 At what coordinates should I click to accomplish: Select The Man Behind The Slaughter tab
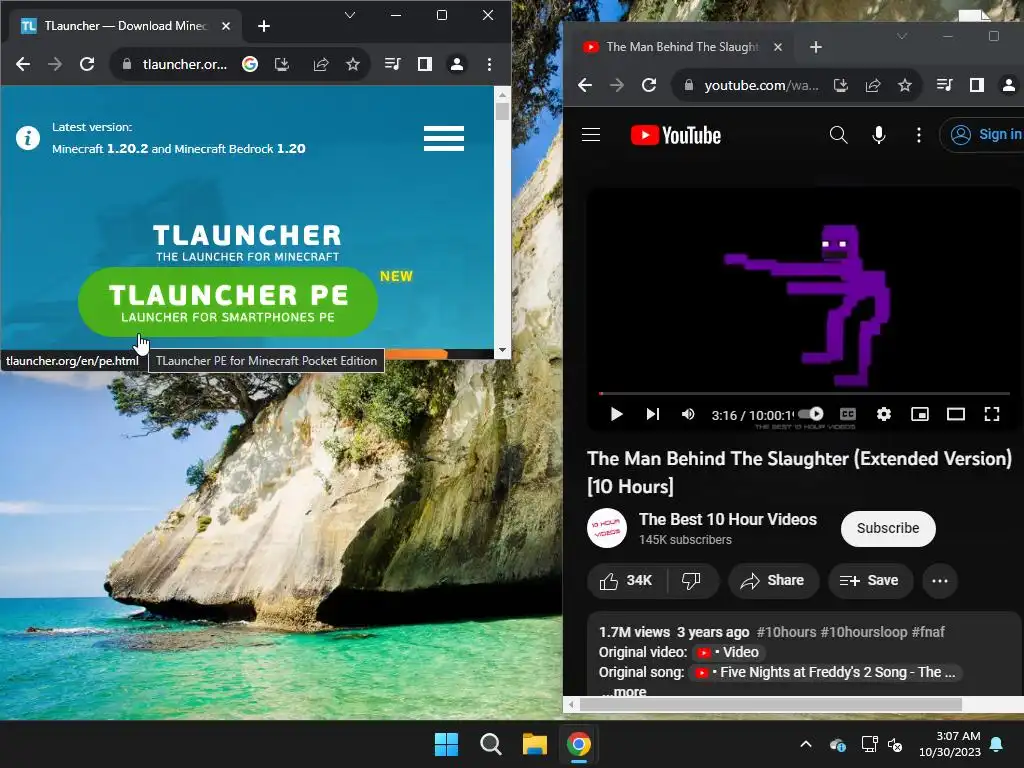click(682, 47)
